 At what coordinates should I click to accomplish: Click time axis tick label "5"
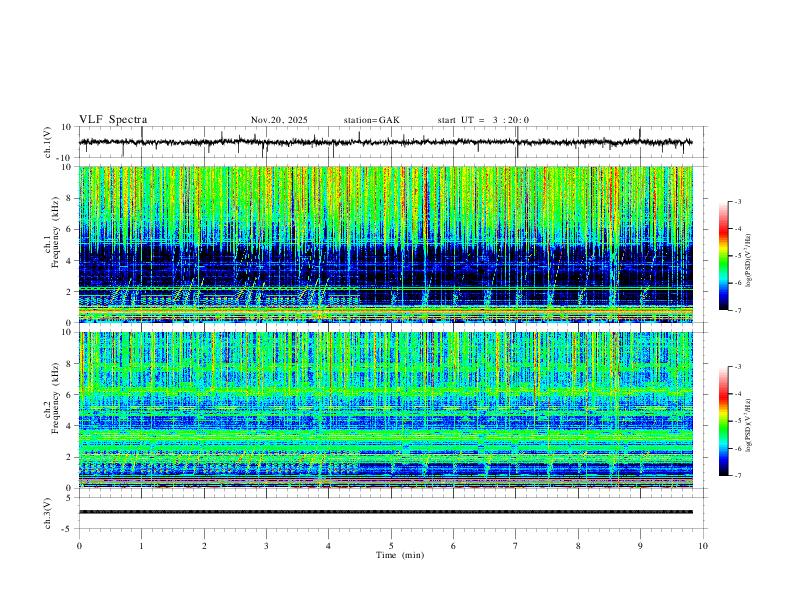tap(391, 546)
